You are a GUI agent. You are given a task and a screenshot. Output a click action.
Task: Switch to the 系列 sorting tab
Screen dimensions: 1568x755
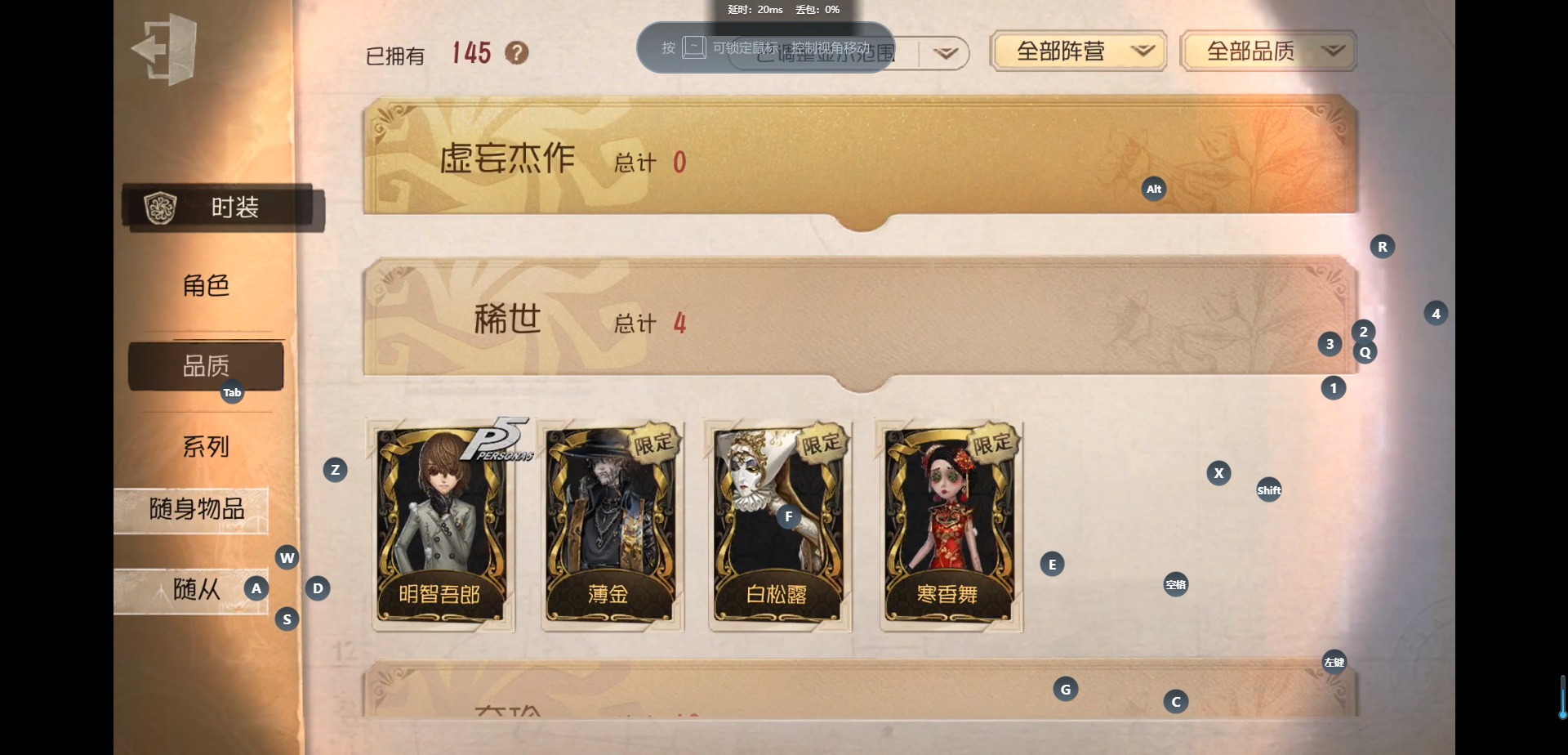pos(206,446)
